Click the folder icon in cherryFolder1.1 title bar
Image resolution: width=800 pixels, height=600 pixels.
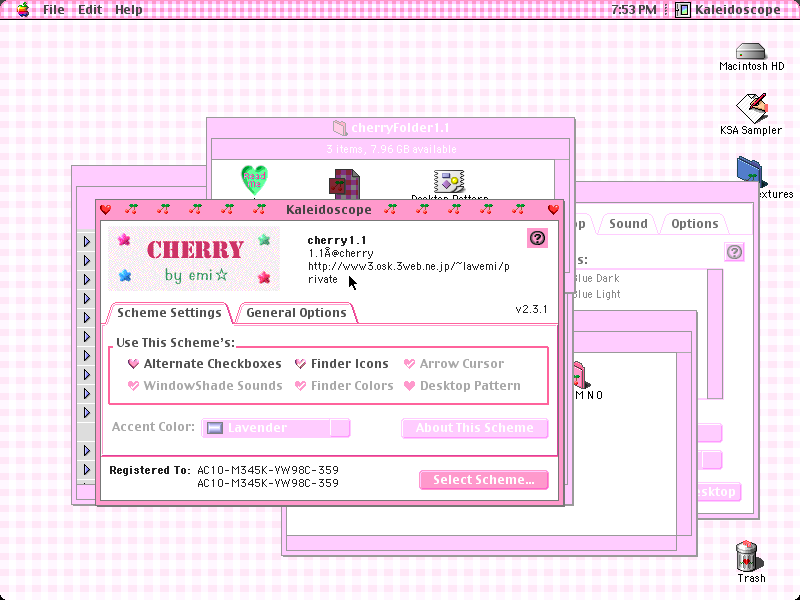[x=340, y=128]
